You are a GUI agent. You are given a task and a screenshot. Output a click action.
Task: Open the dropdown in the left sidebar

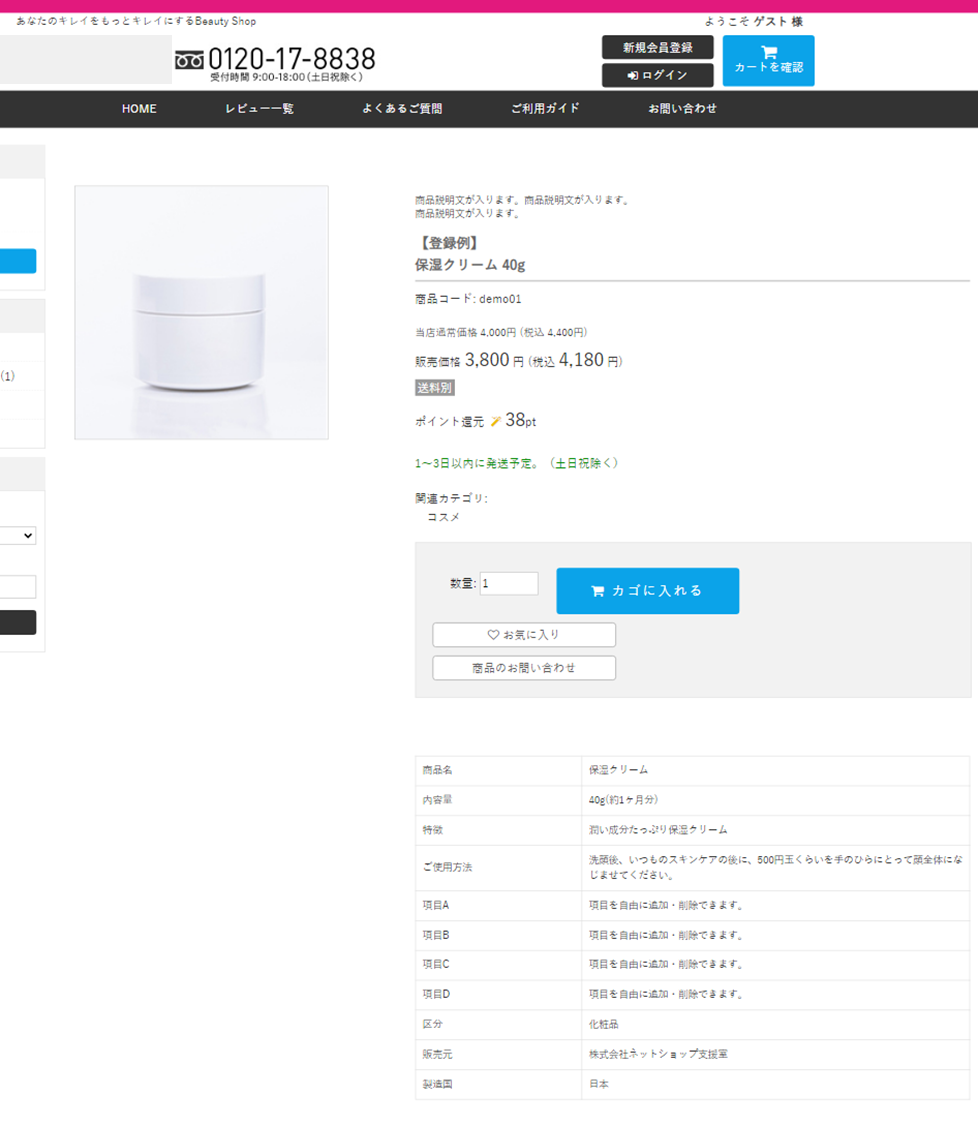coord(18,536)
